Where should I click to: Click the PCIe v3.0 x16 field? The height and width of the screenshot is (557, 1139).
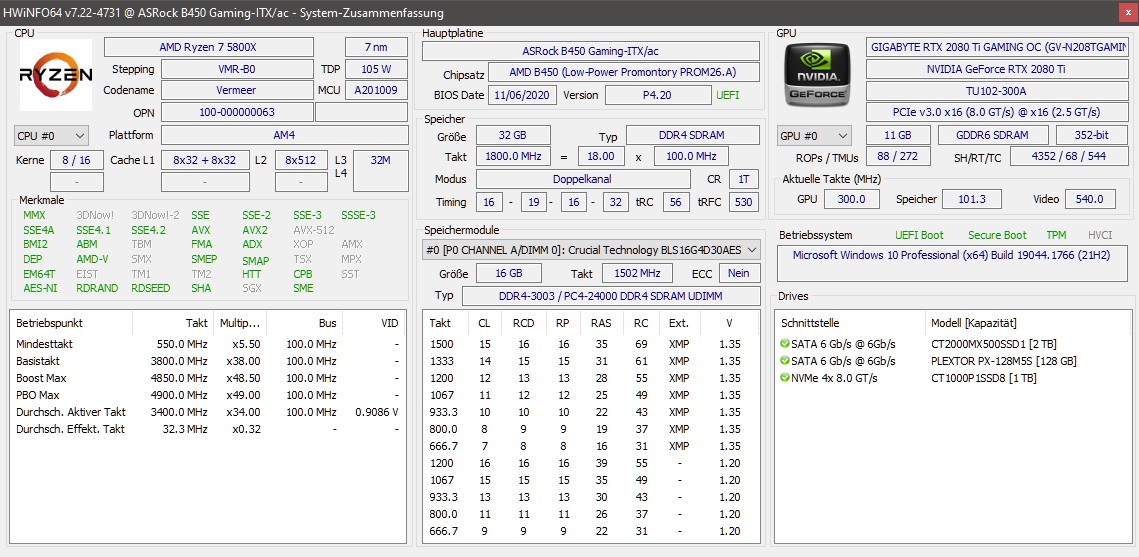[996, 112]
